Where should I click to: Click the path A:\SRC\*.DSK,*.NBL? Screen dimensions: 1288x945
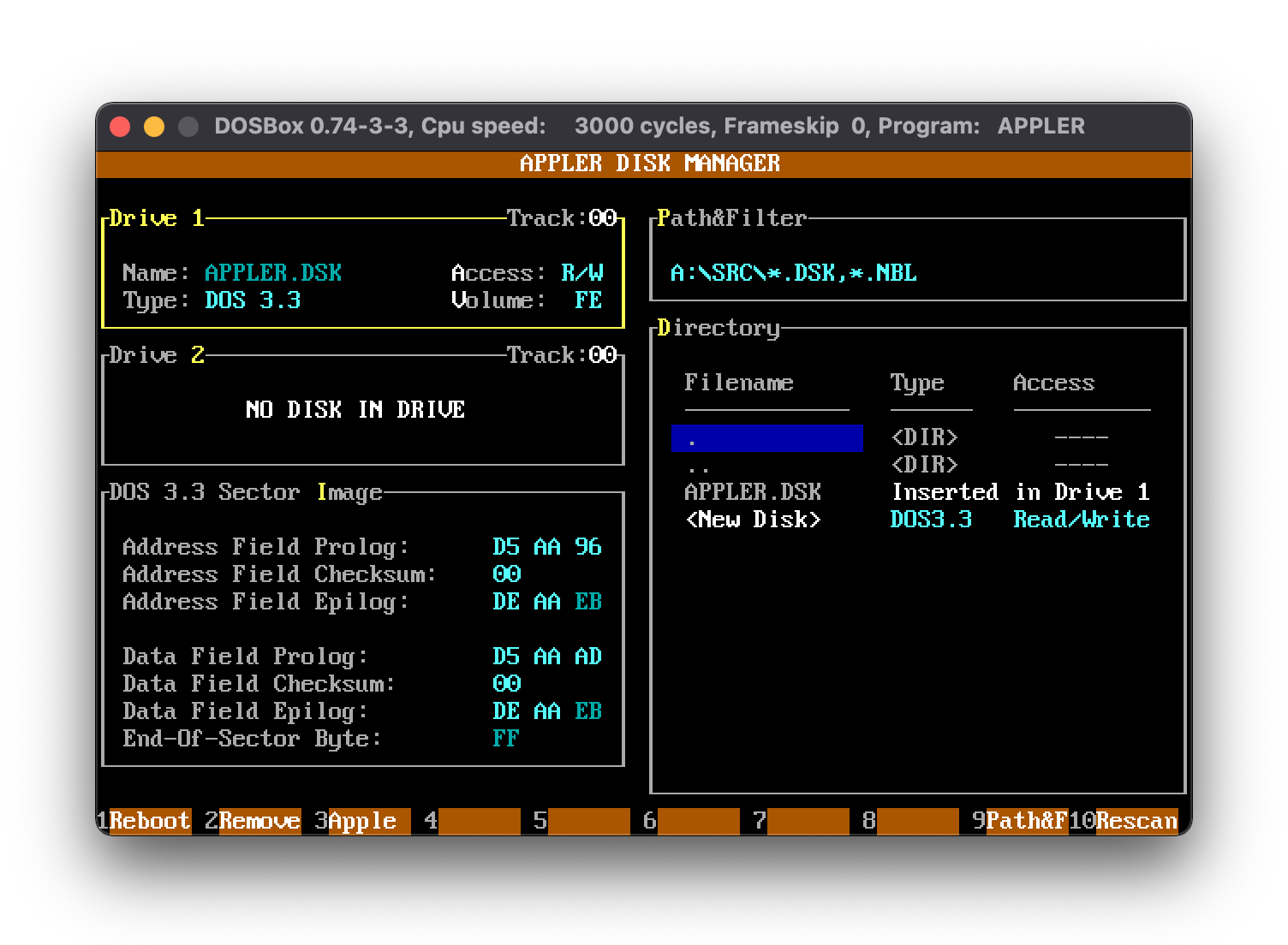[x=794, y=273]
